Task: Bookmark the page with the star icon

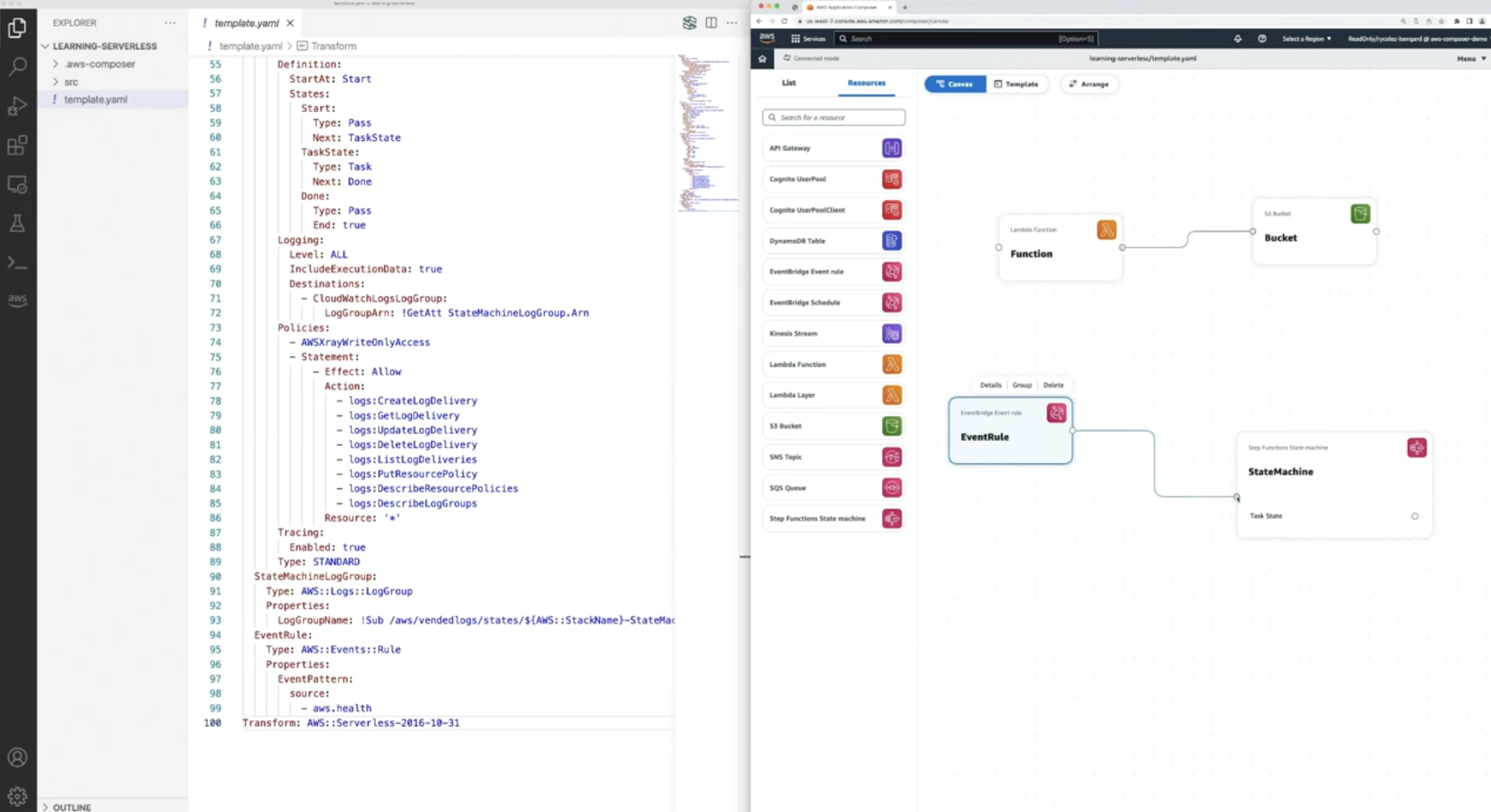Action: [1442, 21]
